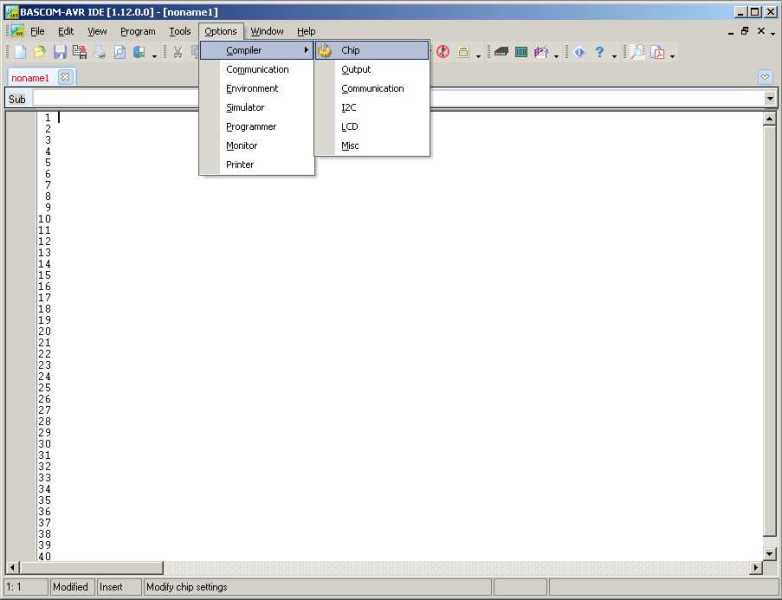Choose Output in Compiler submenu

372,69
